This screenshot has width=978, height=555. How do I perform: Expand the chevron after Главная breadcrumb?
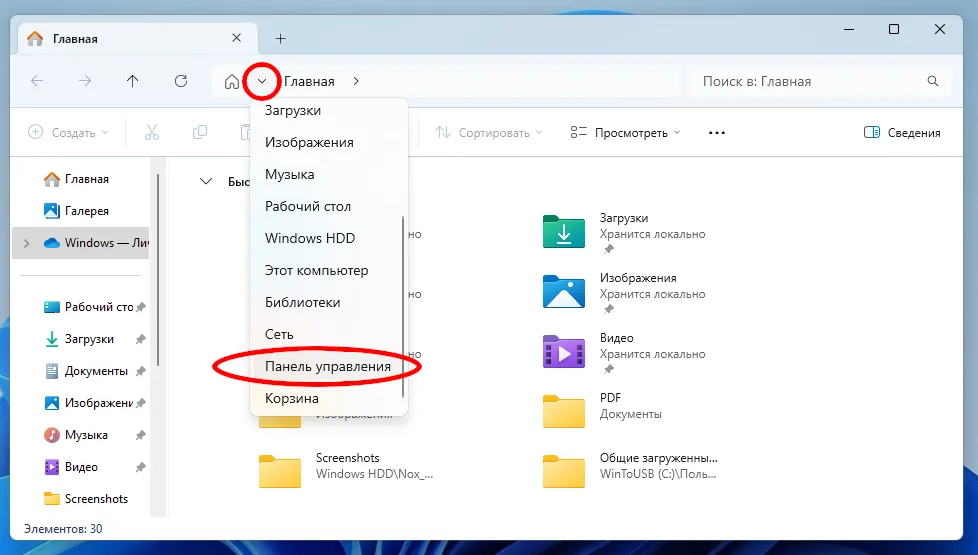tap(356, 81)
